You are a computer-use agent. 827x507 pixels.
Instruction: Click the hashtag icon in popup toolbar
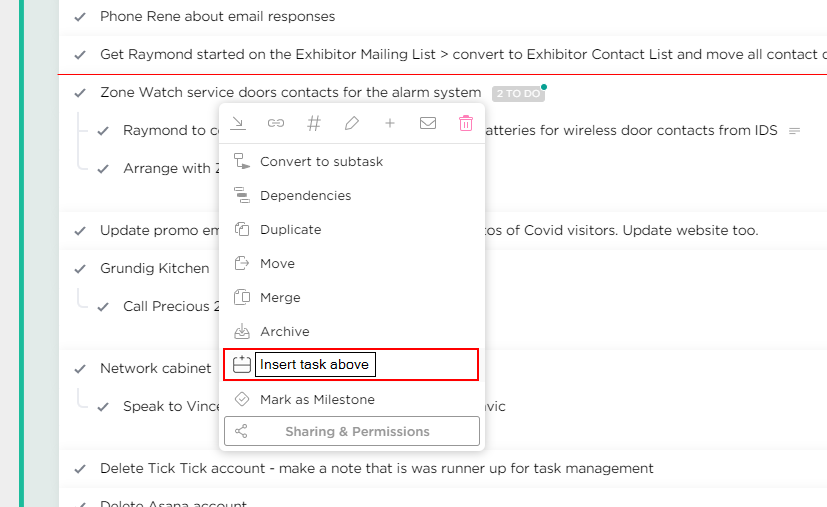[x=313, y=124]
